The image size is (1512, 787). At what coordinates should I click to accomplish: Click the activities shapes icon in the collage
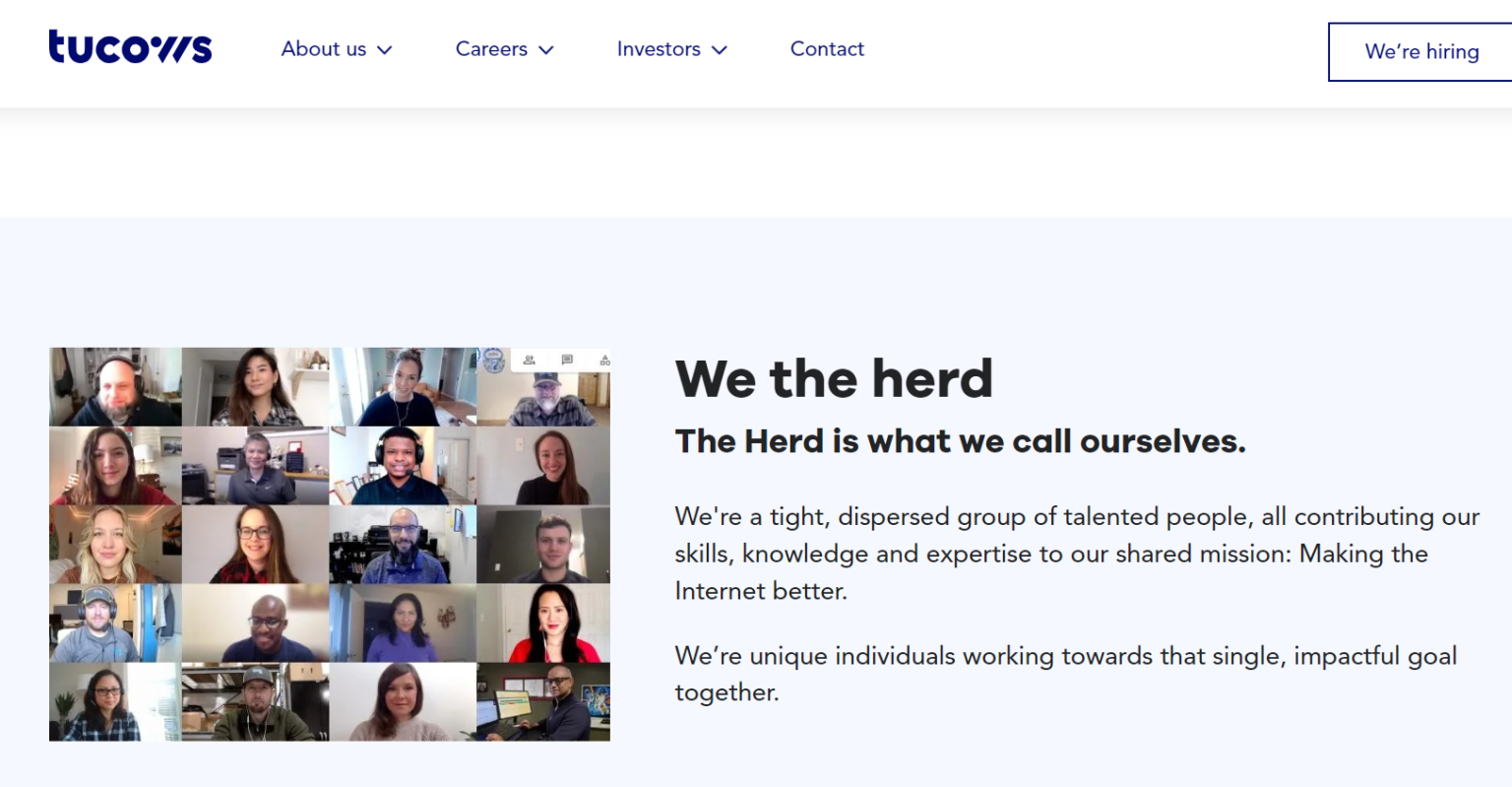(x=603, y=361)
